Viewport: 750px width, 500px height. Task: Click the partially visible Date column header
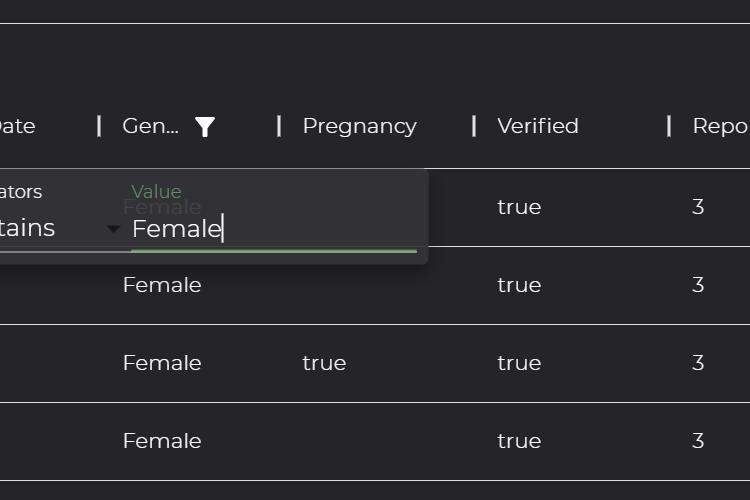coord(17,126)
